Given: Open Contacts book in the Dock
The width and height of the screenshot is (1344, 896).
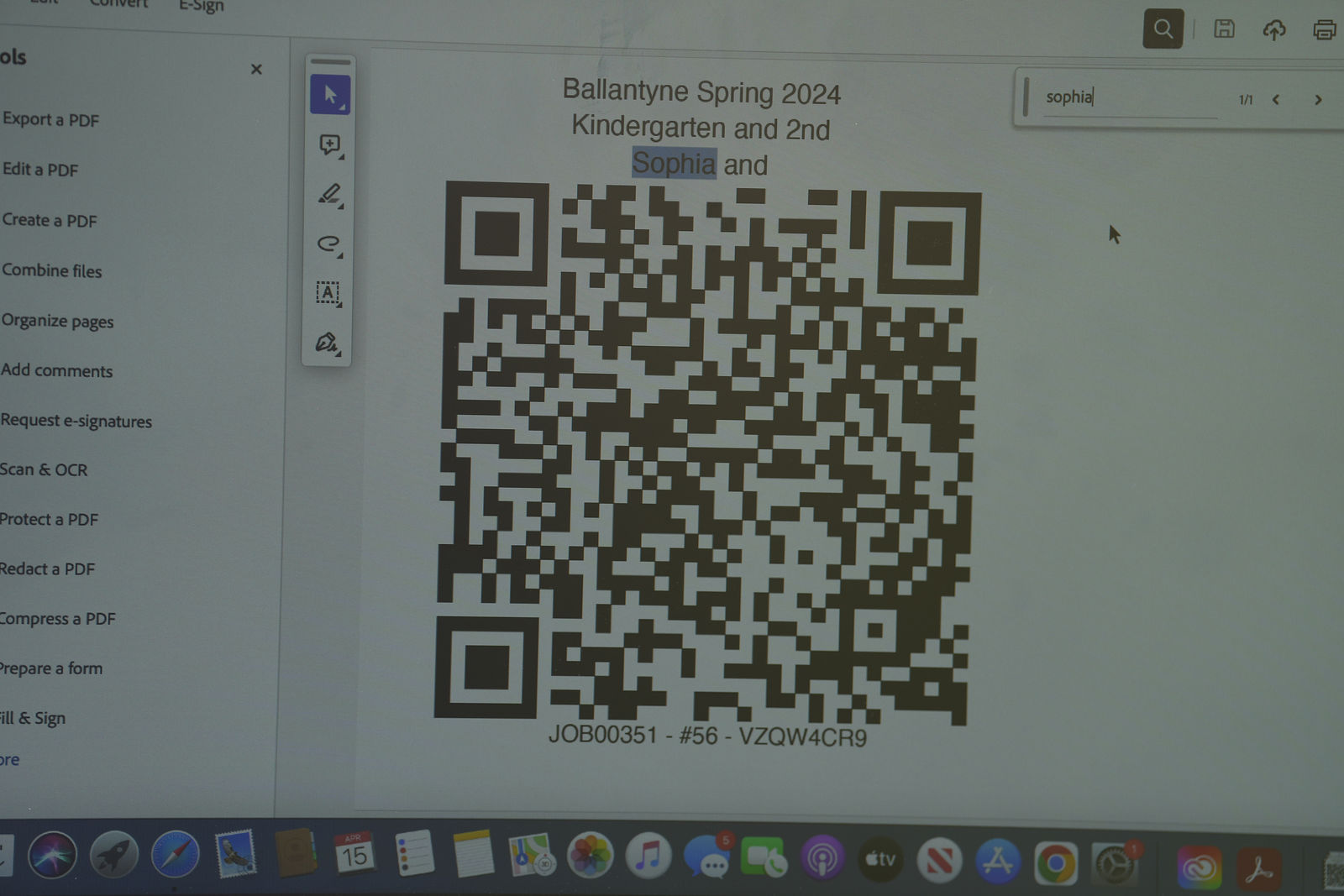Looking at the screenshot, I should click(296, 854).
